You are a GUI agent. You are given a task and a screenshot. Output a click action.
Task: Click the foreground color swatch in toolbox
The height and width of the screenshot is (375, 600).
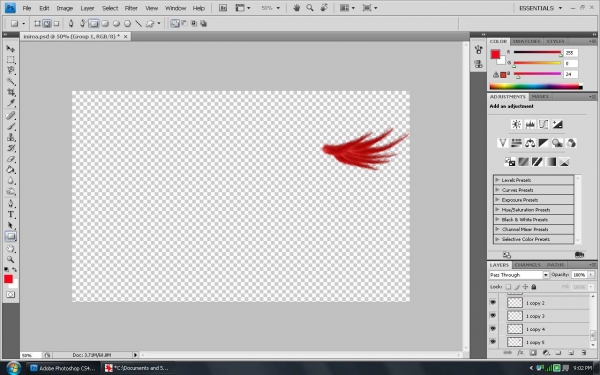pyautogui.click(x=8, y=279)
